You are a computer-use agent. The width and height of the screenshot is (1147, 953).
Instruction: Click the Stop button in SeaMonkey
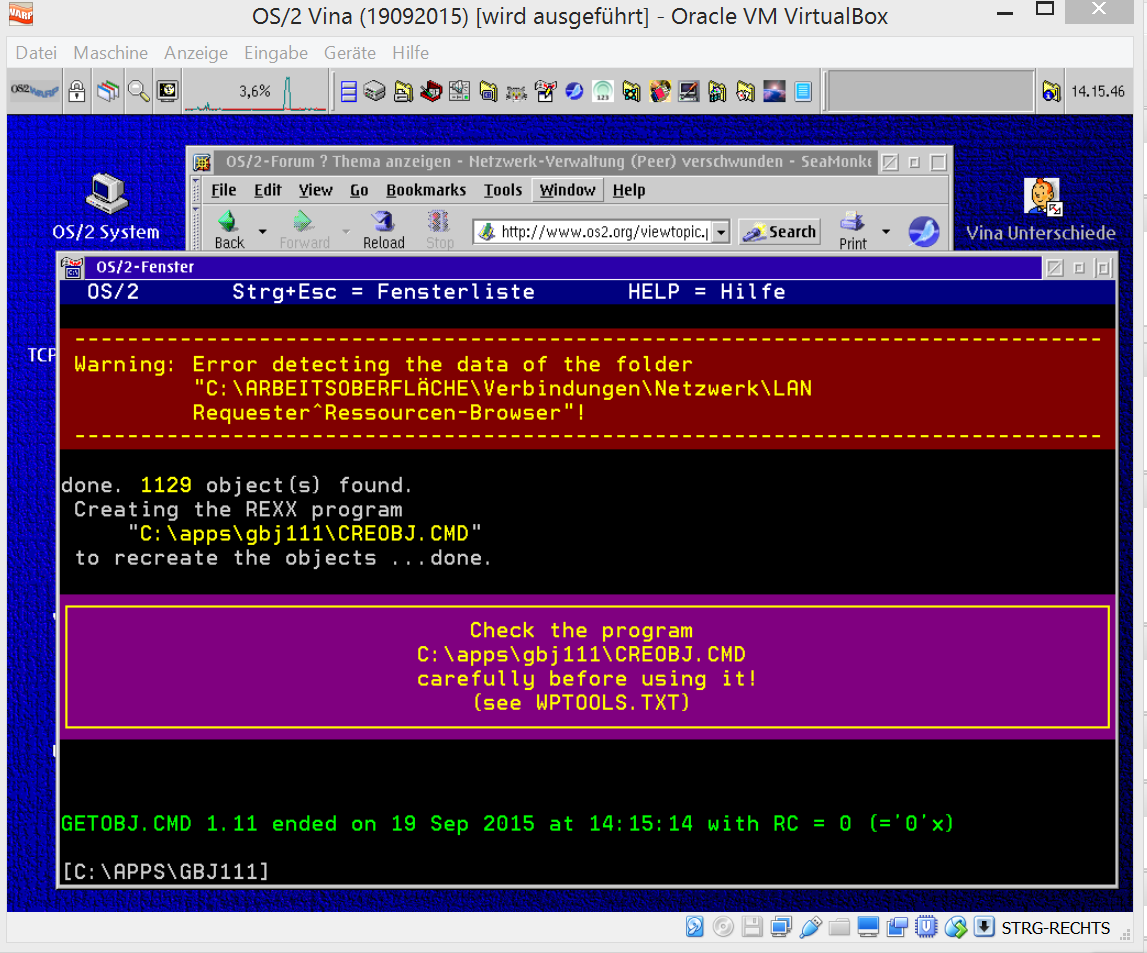(440, 230)
